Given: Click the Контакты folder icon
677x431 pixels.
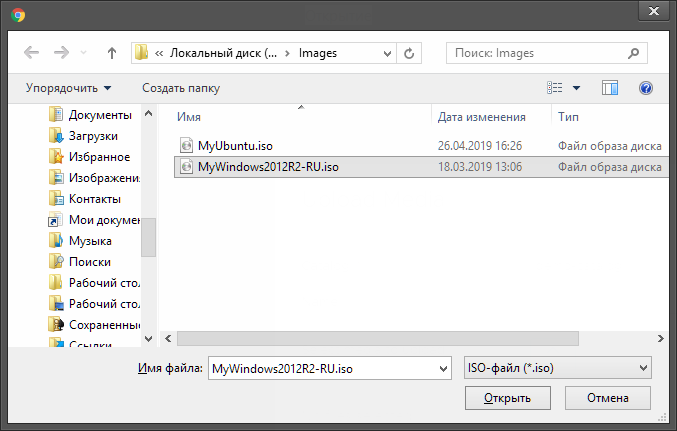Looking at the screenshot, I should (56, 199).
